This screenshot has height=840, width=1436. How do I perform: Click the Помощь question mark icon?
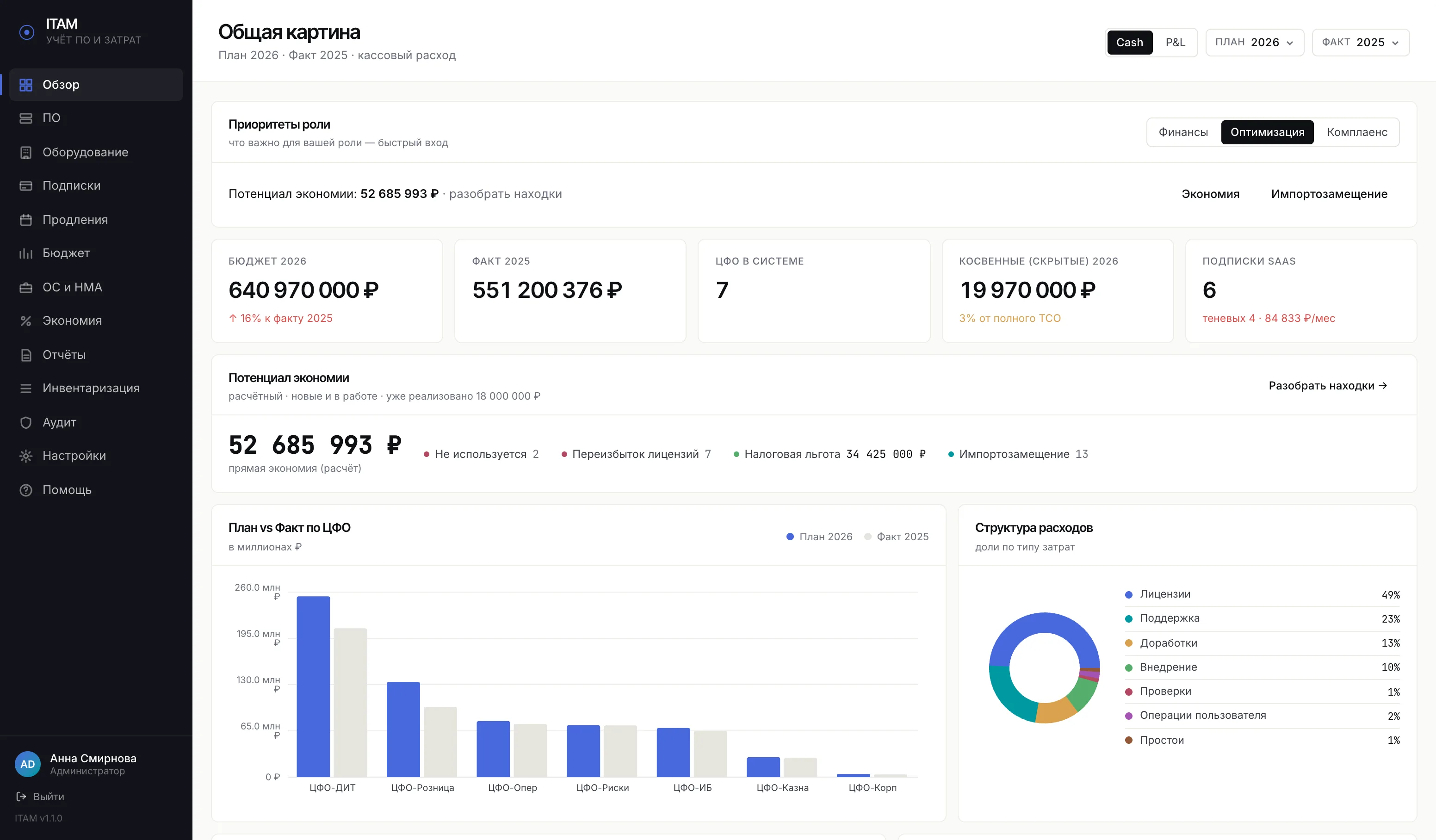click(x=25, y=490)
